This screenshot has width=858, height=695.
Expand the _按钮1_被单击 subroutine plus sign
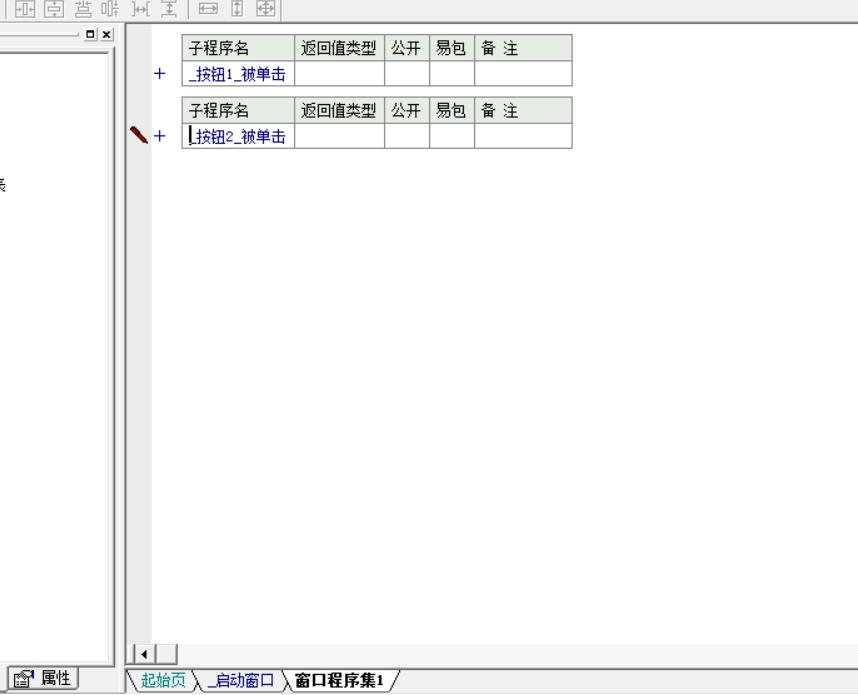[159, 74]
